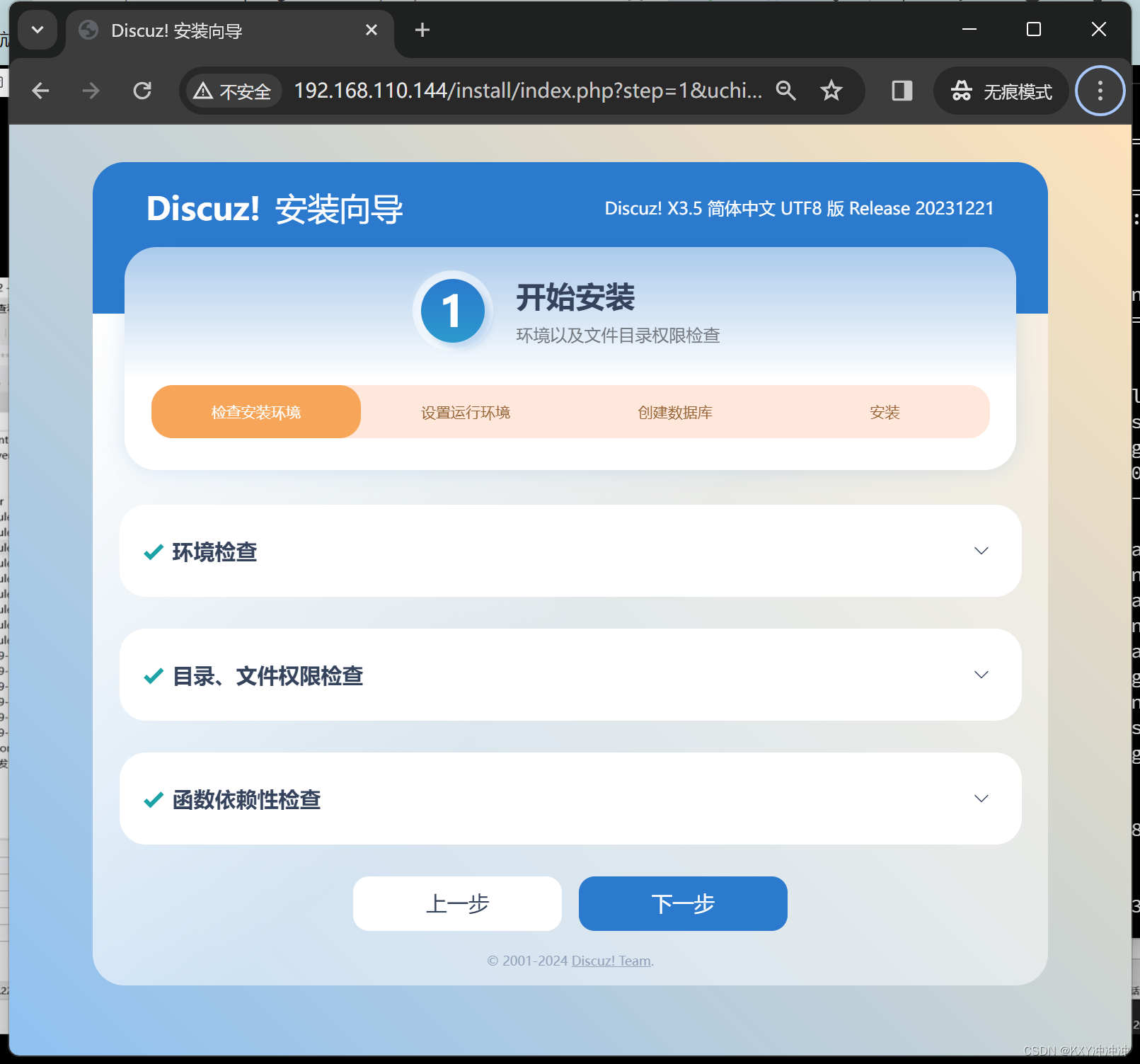The image size is (1140, 1064).
Task: Click the checkmark beside 函数依赖性检查
Action: point(154,800)
